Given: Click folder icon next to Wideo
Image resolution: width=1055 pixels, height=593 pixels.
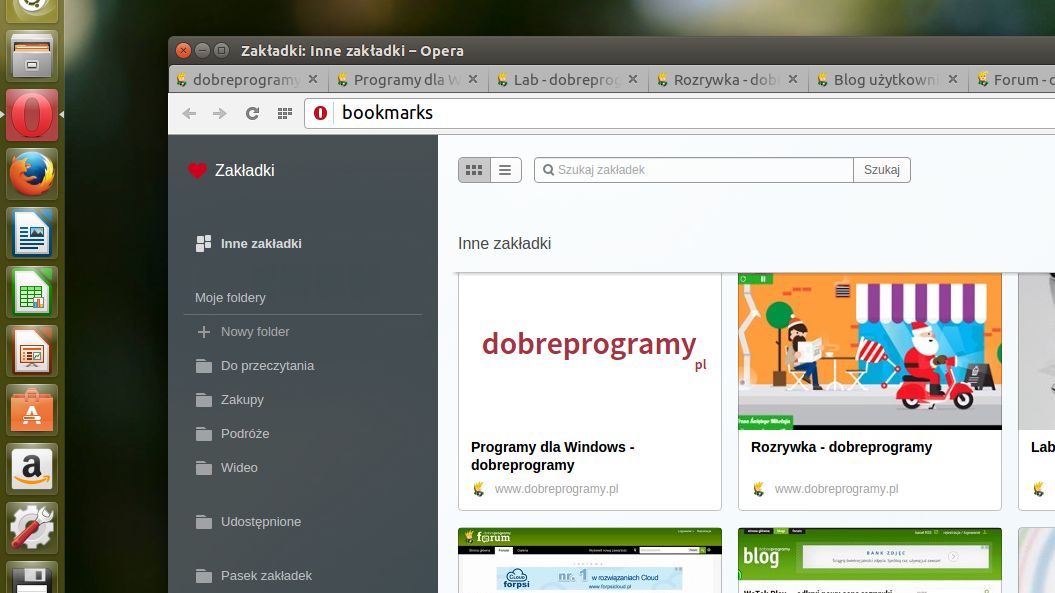Looking at the screenshot, I should [x=204, y=468].
